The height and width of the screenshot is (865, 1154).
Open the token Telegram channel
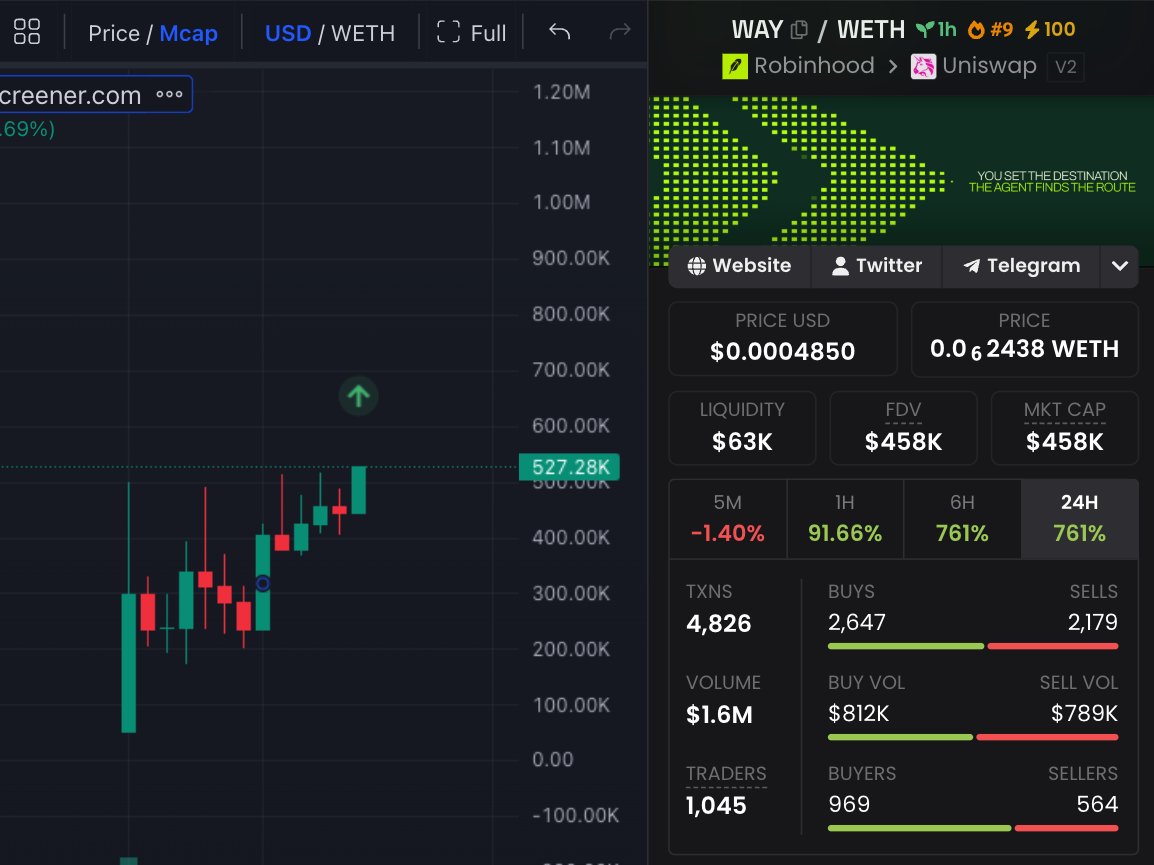pyautogui.click(x=1022, y=266)
